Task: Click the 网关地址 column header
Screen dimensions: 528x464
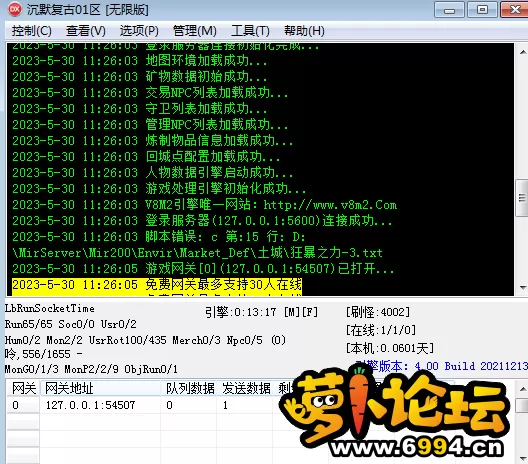Action: 100,389
